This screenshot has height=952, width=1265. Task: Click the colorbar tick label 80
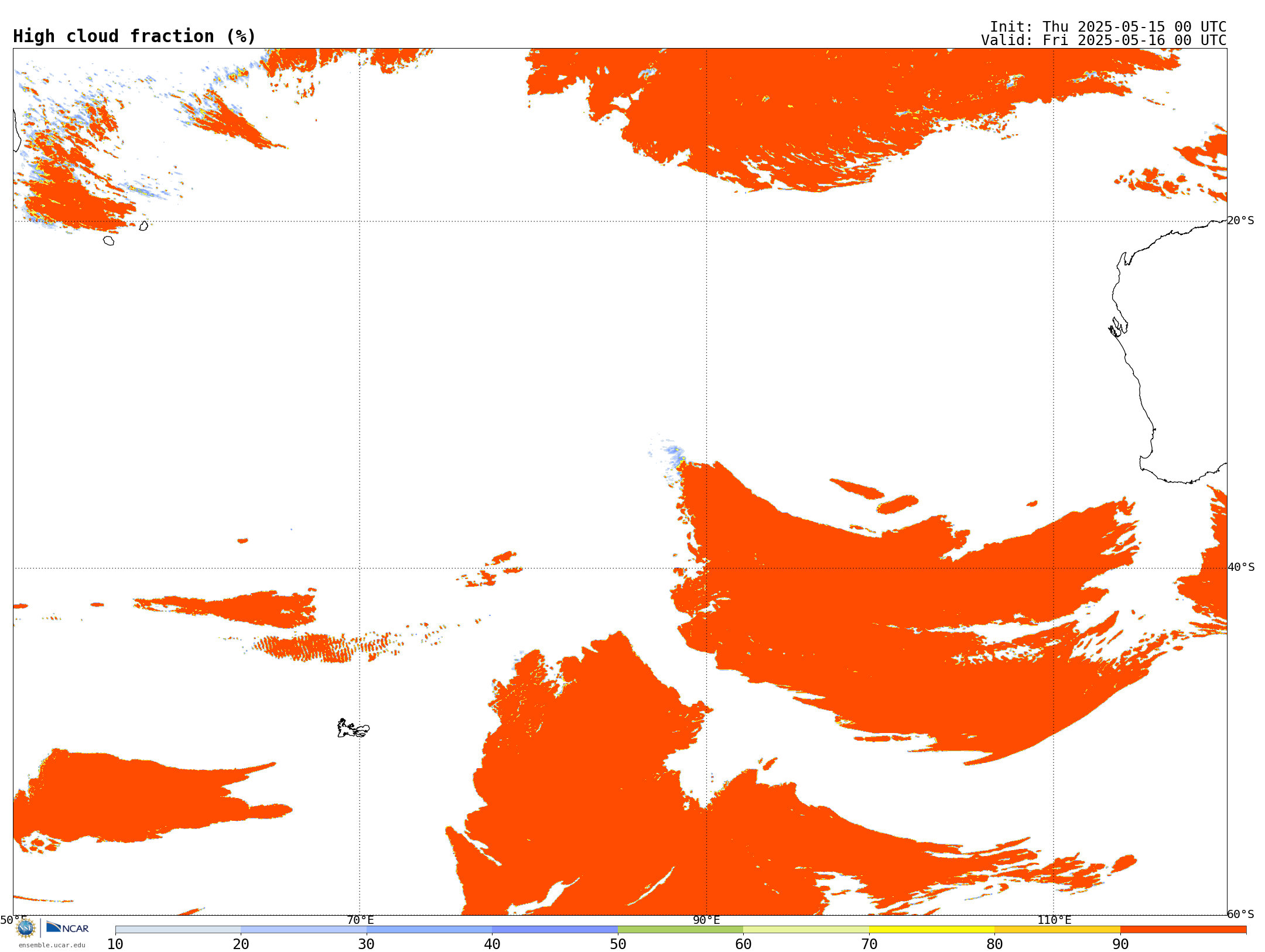(x=994, y=944)
